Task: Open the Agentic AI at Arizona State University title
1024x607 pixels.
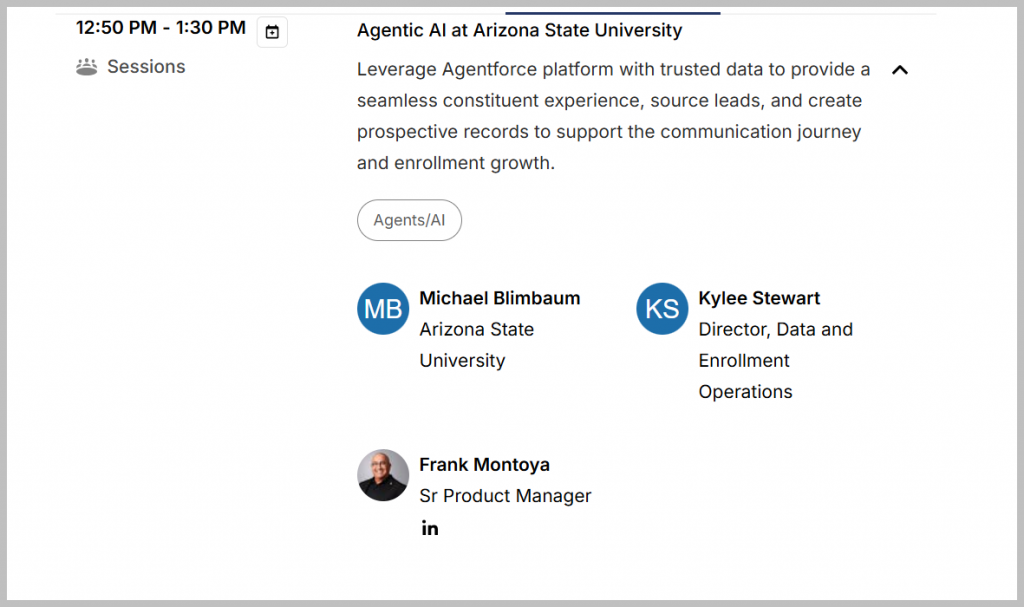Action: pyautogui.click(x=519, y=30)
